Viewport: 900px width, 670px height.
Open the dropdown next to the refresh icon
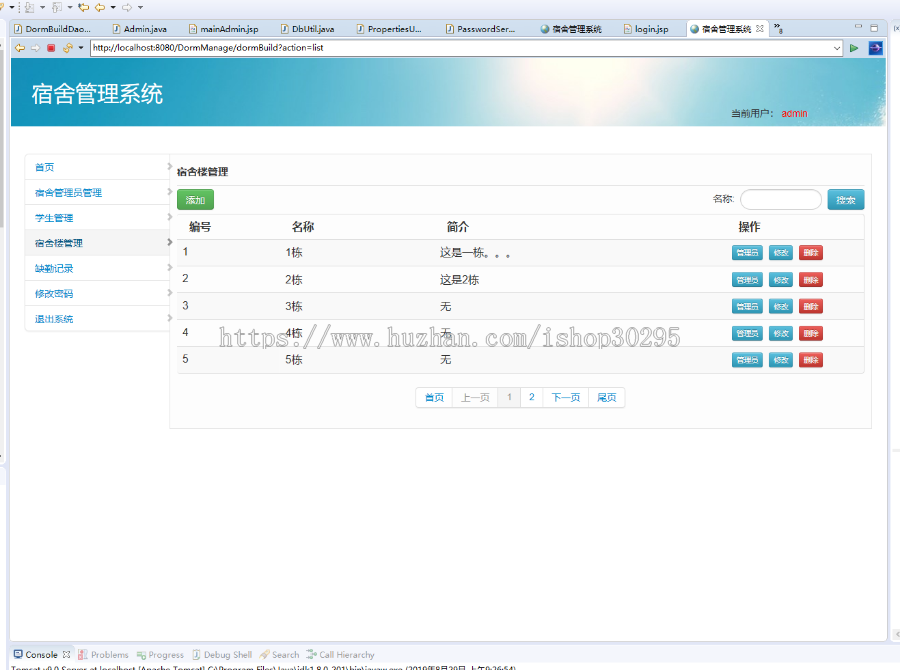[x=81, y=47]
